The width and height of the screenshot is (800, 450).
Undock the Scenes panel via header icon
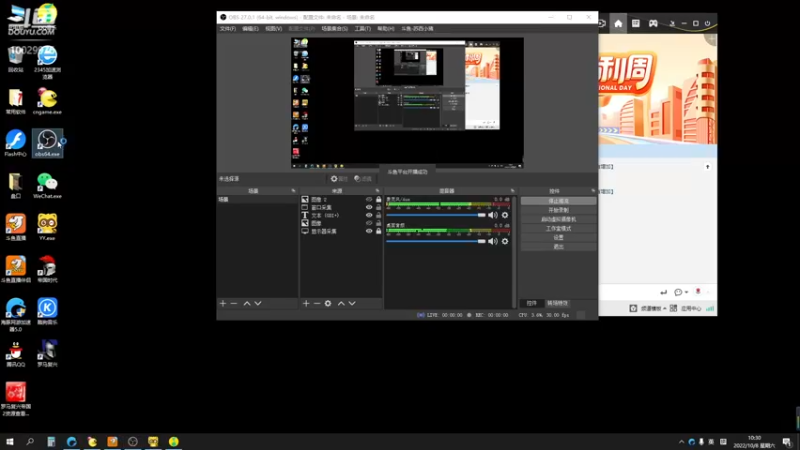(293, 191)
